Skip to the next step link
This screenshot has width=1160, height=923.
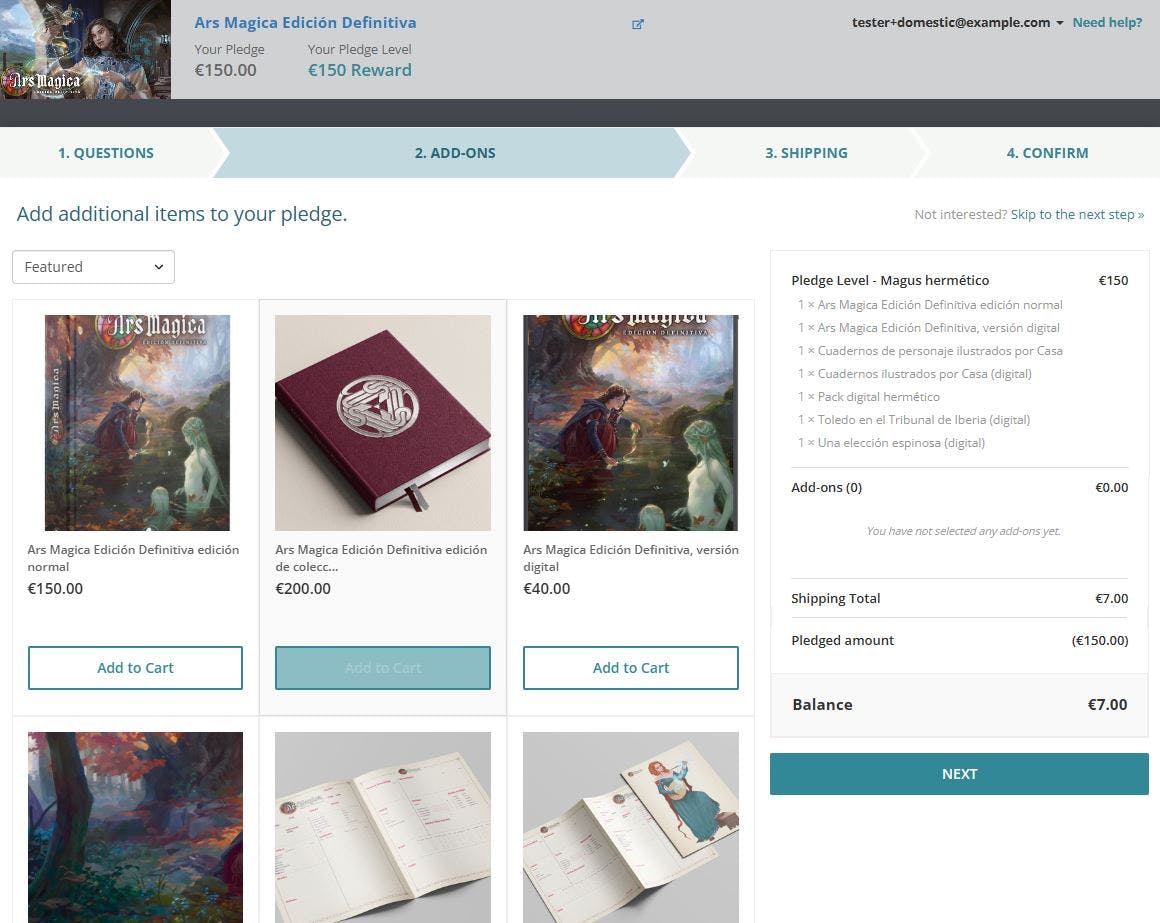click(x=1077, y=214)
